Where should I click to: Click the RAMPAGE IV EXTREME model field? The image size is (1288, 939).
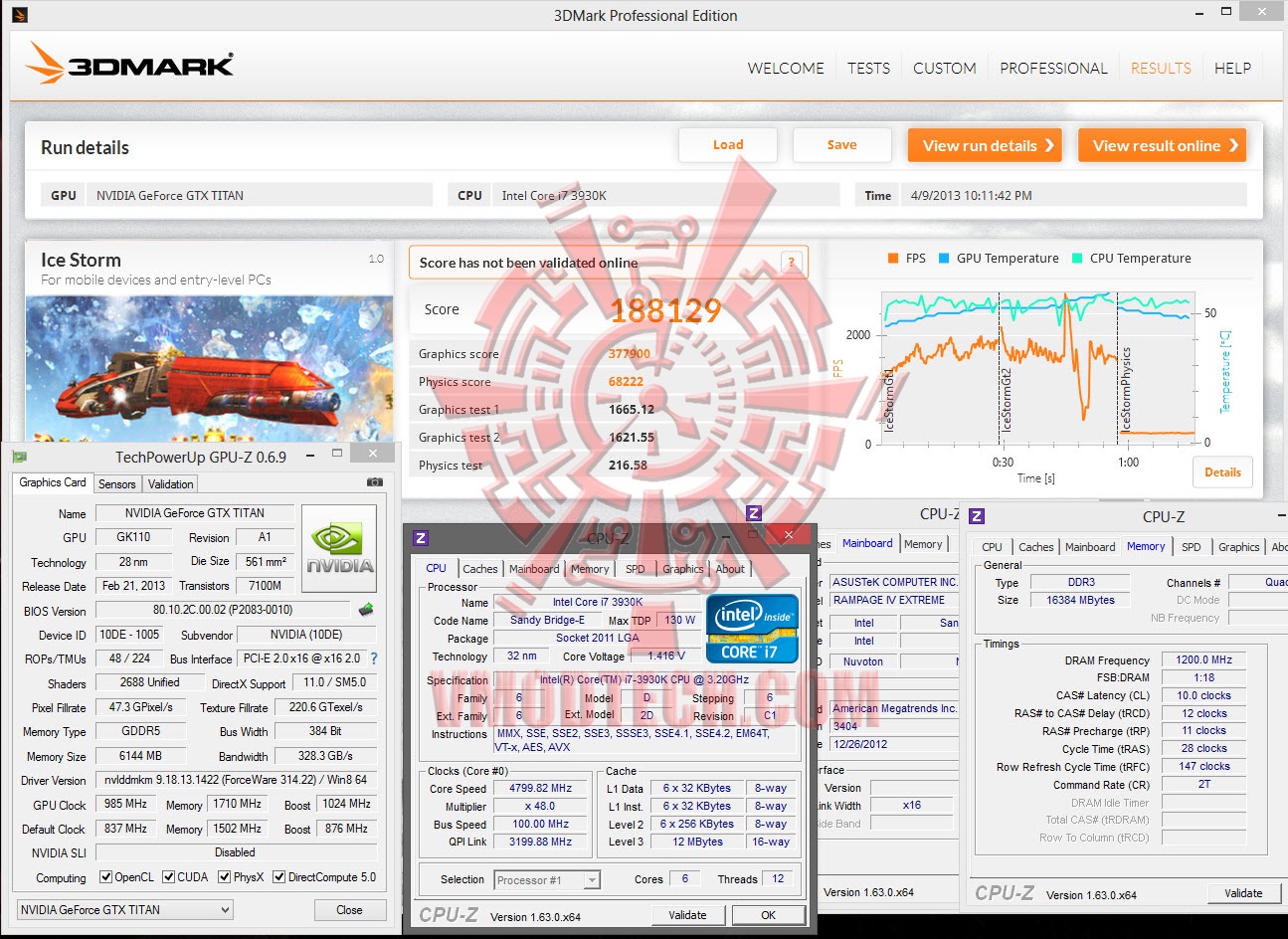click(893, 600)
